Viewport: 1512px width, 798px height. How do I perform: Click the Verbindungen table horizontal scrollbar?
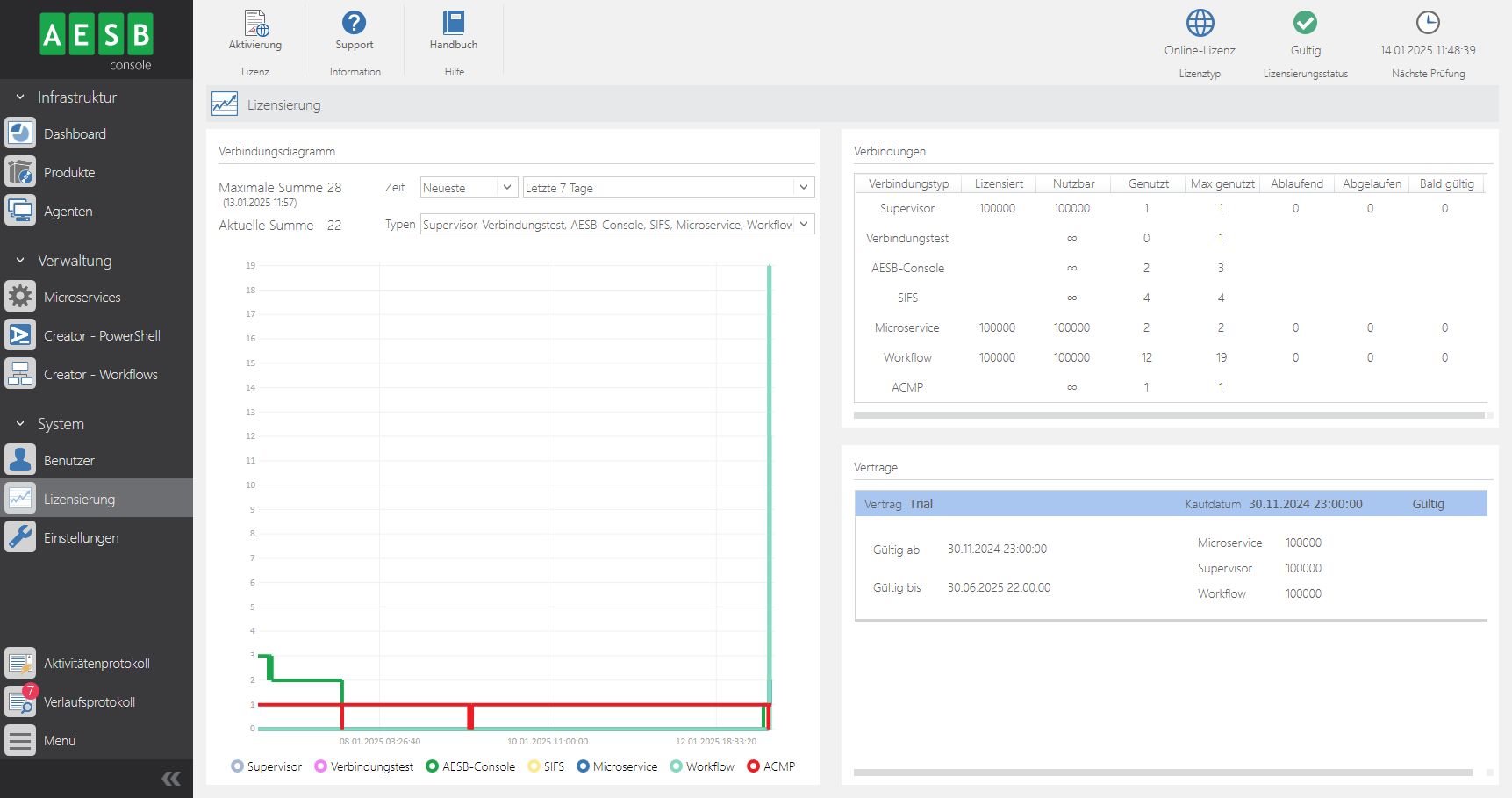pos(1168,415)
